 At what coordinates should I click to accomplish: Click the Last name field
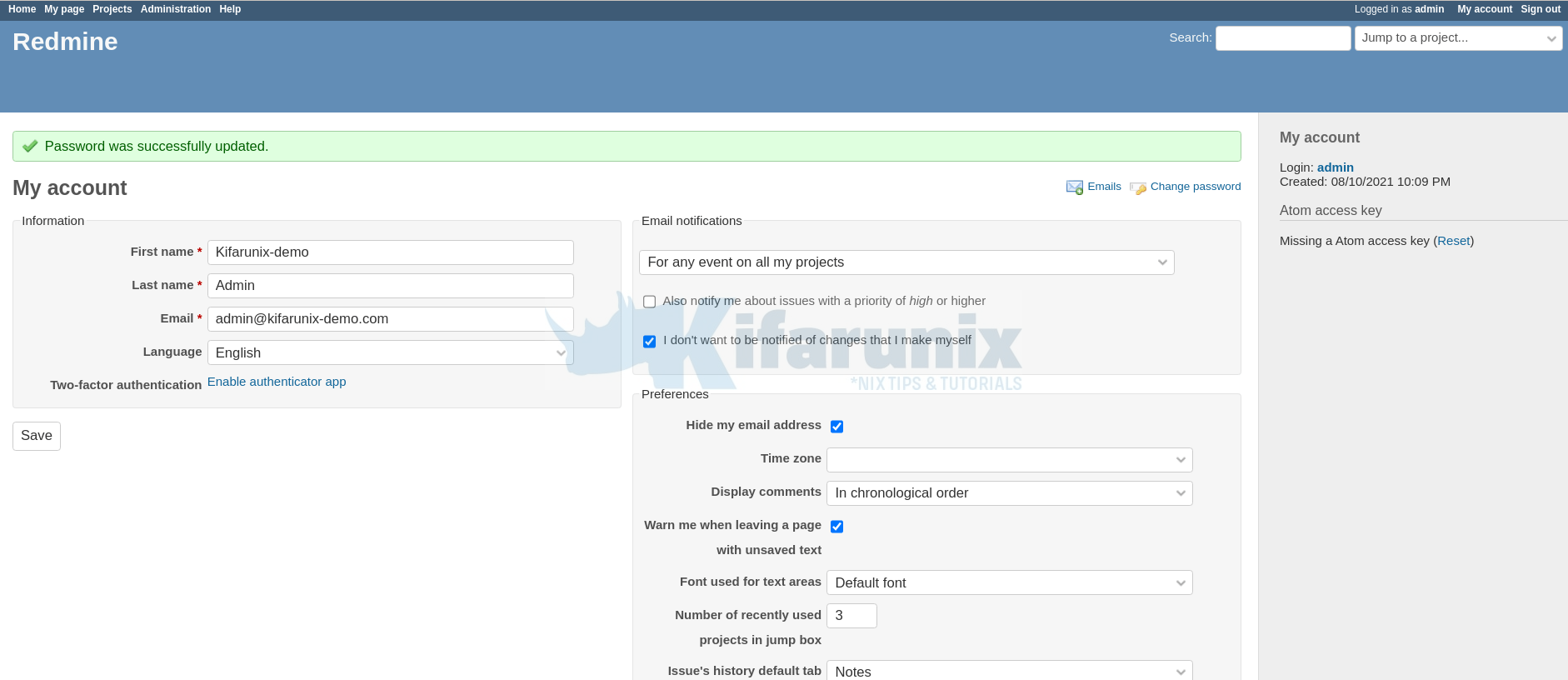tap(391, 286)
